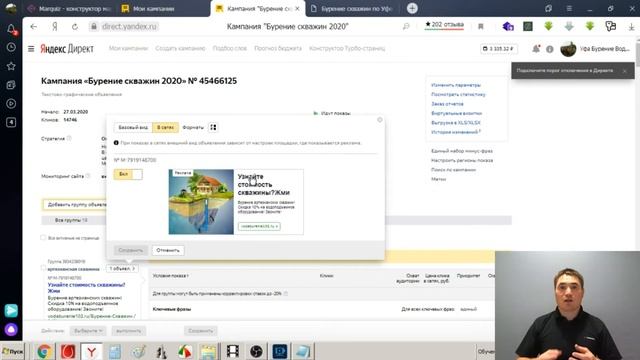The image size is (640, 360).
Task: Open the OBS Studio taskbar icon
Action: [x=256, y=351]
